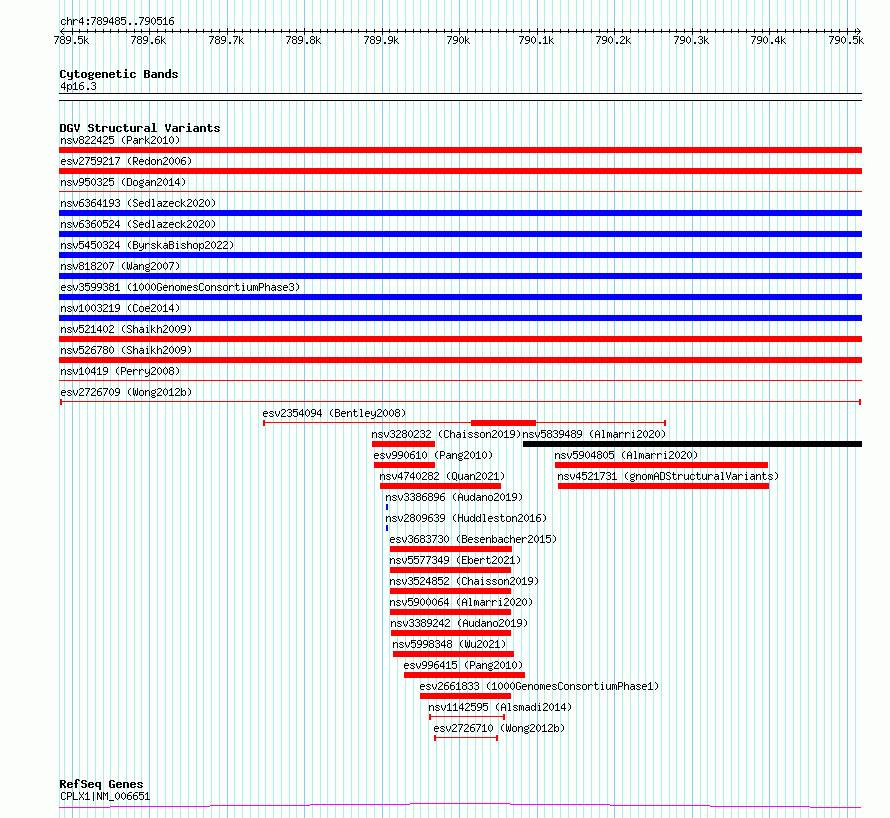Screen dimensions: 890x818
Task: Click esv3599381 (1000GenomesConsortiumPhase3) label
Action: [180, 287]
